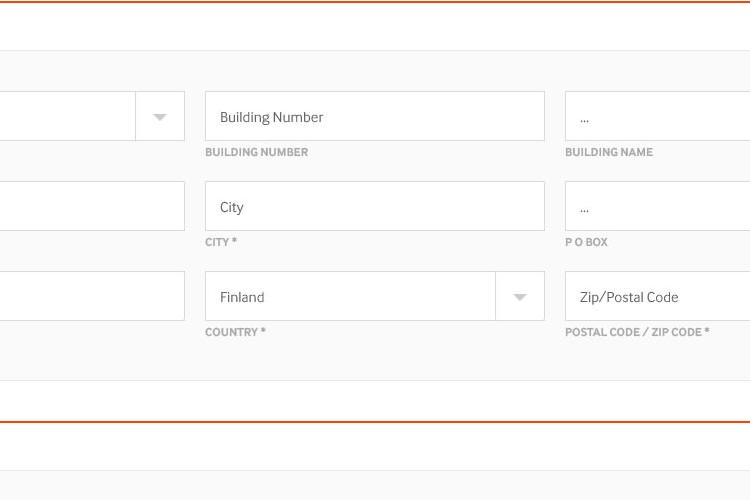The height and width of the screenshot is (500, 750).
Task: Click the BUILDING NAME field label
Action: pos(609,152)
